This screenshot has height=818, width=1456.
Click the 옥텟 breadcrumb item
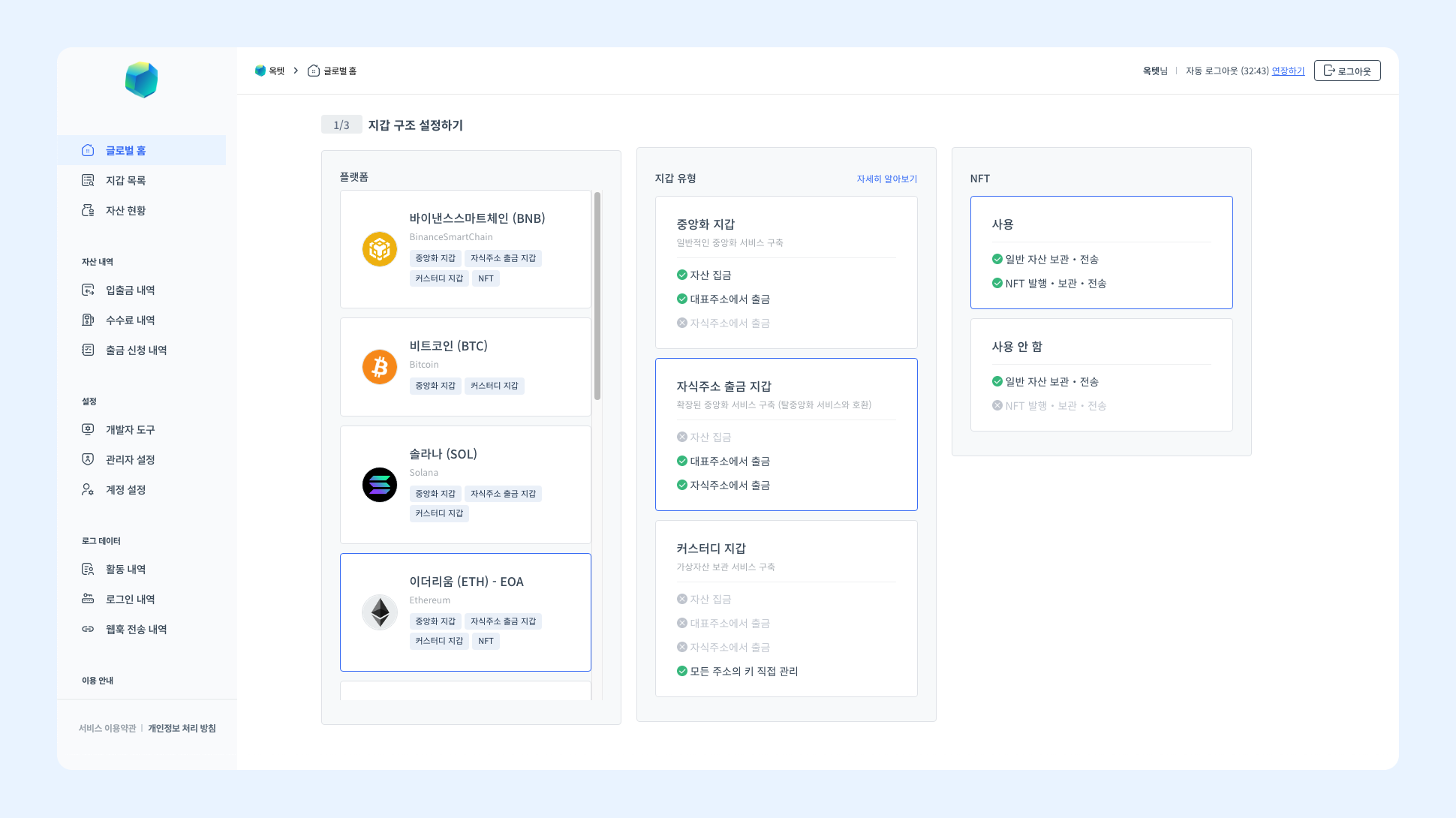tap(270, 71)
